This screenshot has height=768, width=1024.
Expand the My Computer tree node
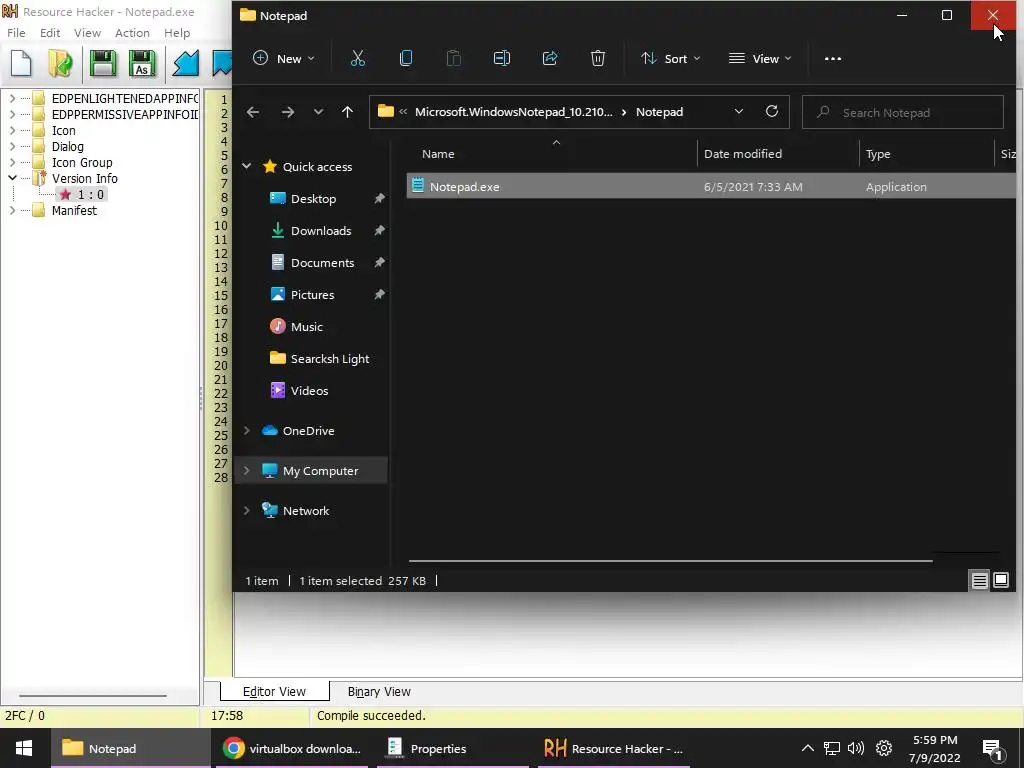[x=247, y=470]
